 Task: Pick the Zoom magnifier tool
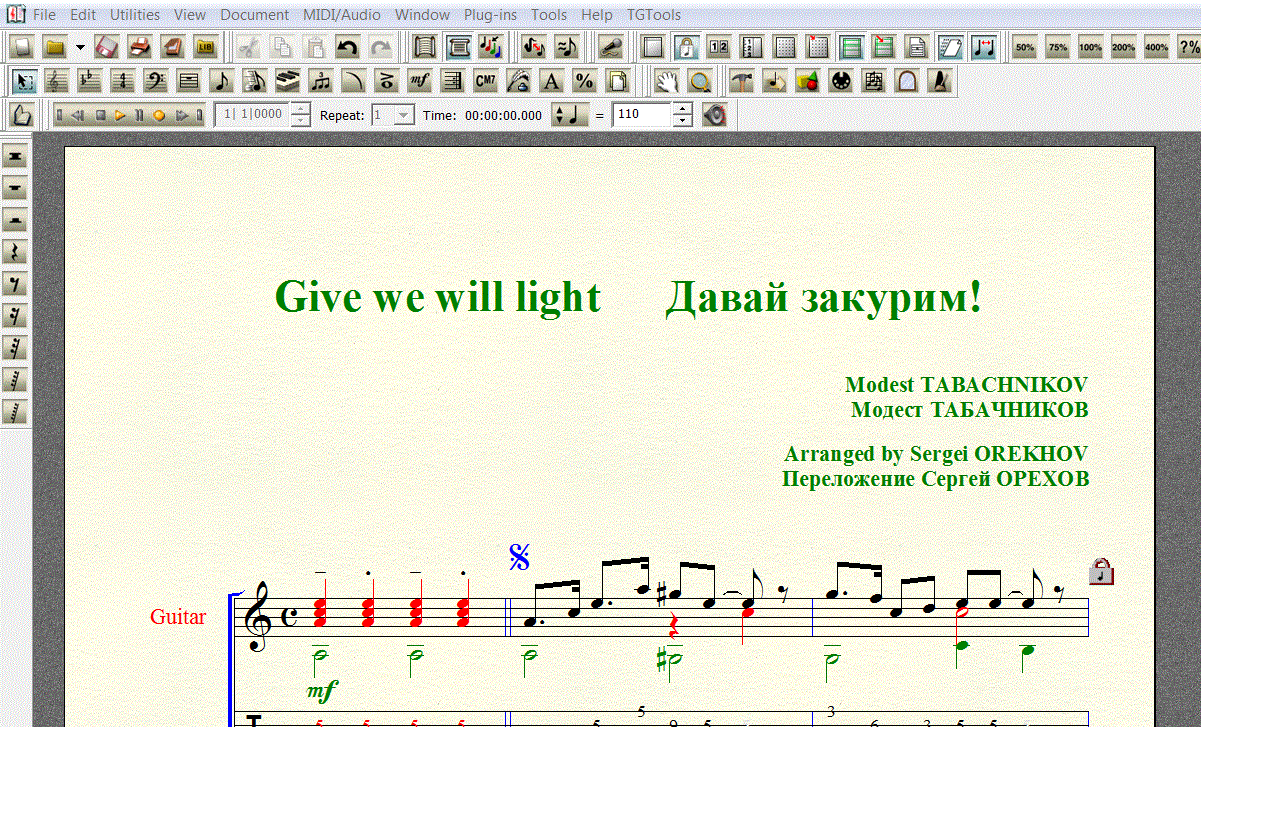pos(700,81)
